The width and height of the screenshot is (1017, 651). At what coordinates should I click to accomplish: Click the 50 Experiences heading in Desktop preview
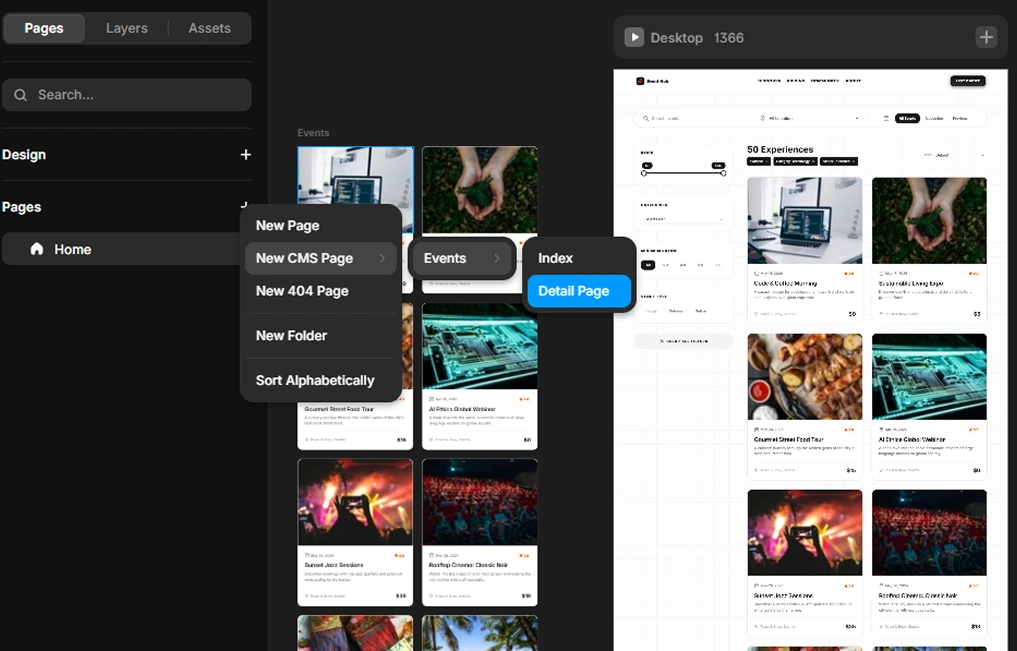pyautogui.click(x=780, y=149)
